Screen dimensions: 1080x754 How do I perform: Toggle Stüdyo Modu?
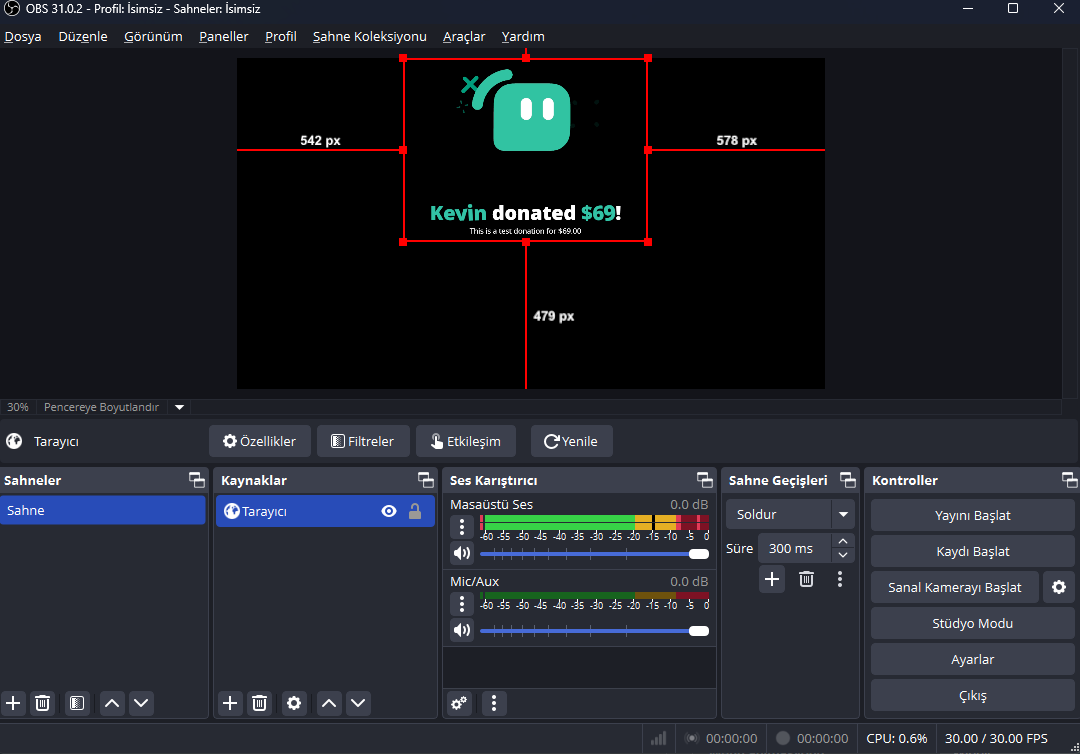pos(973,623)
